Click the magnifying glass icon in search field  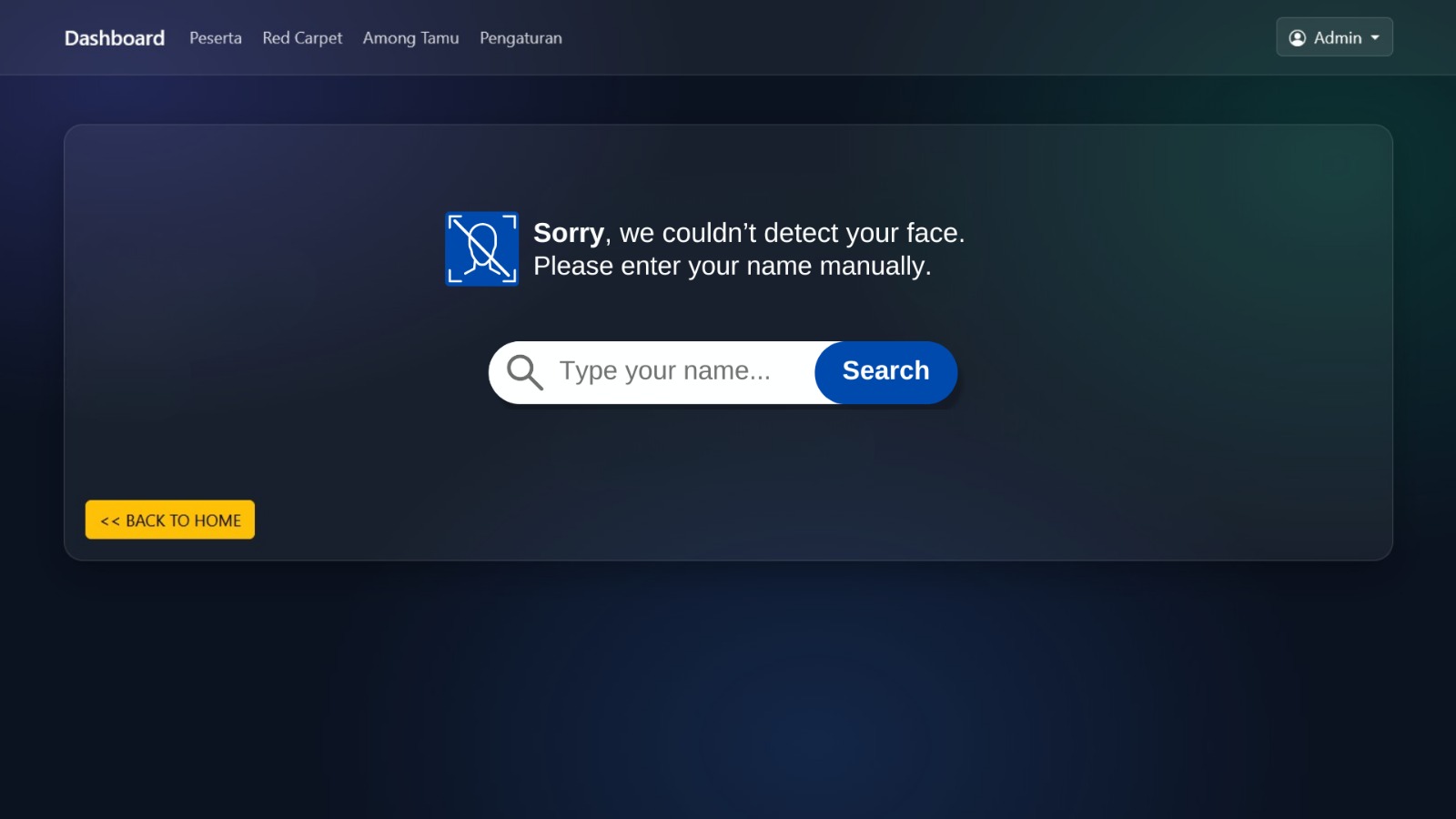[x=525, y=372]
